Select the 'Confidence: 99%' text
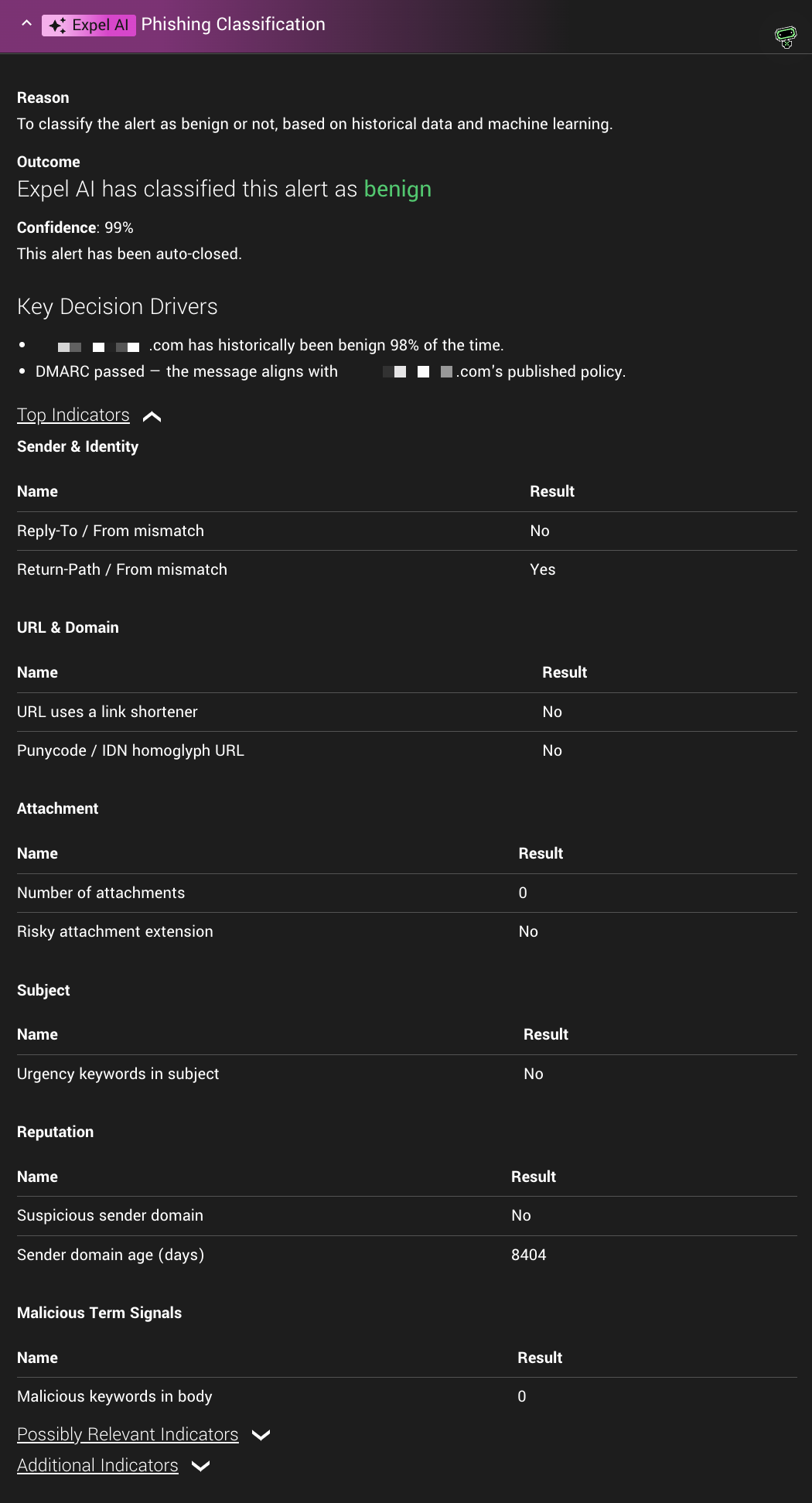Screen dimensions: 812x1503 pyautogui.click(x=75, y=227)
